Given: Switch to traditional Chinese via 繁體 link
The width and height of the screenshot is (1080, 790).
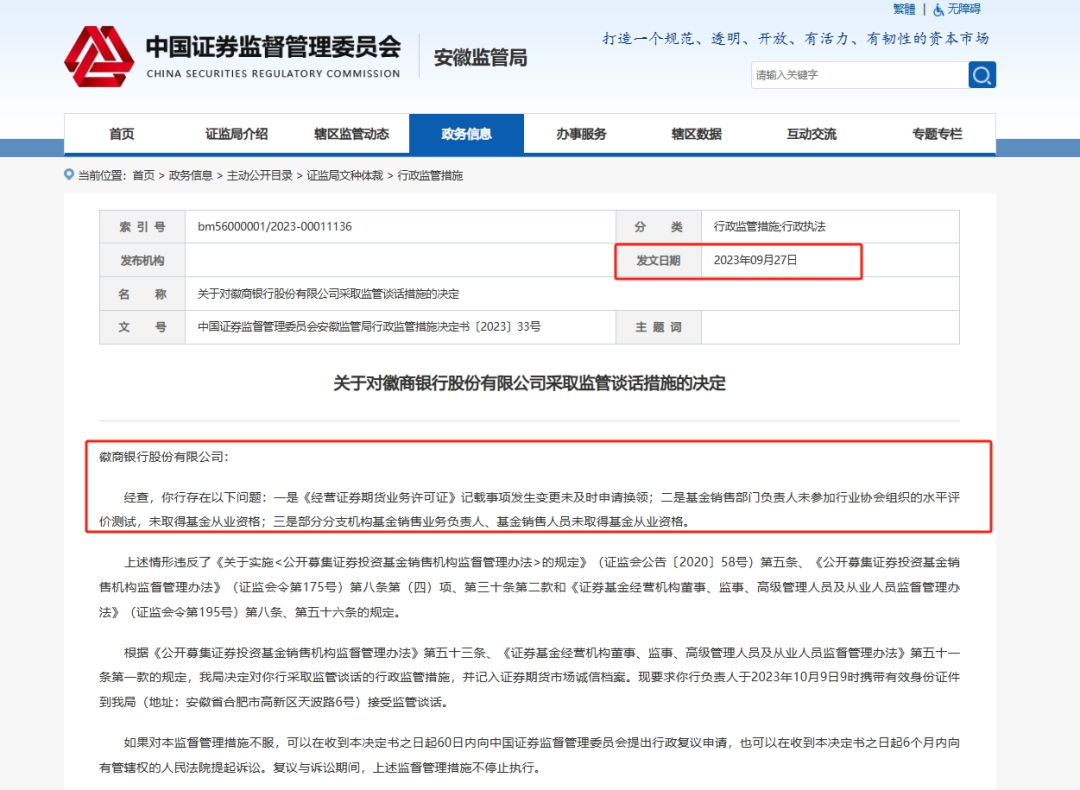Looking at the screenshot, I should [x=904, y=9].
